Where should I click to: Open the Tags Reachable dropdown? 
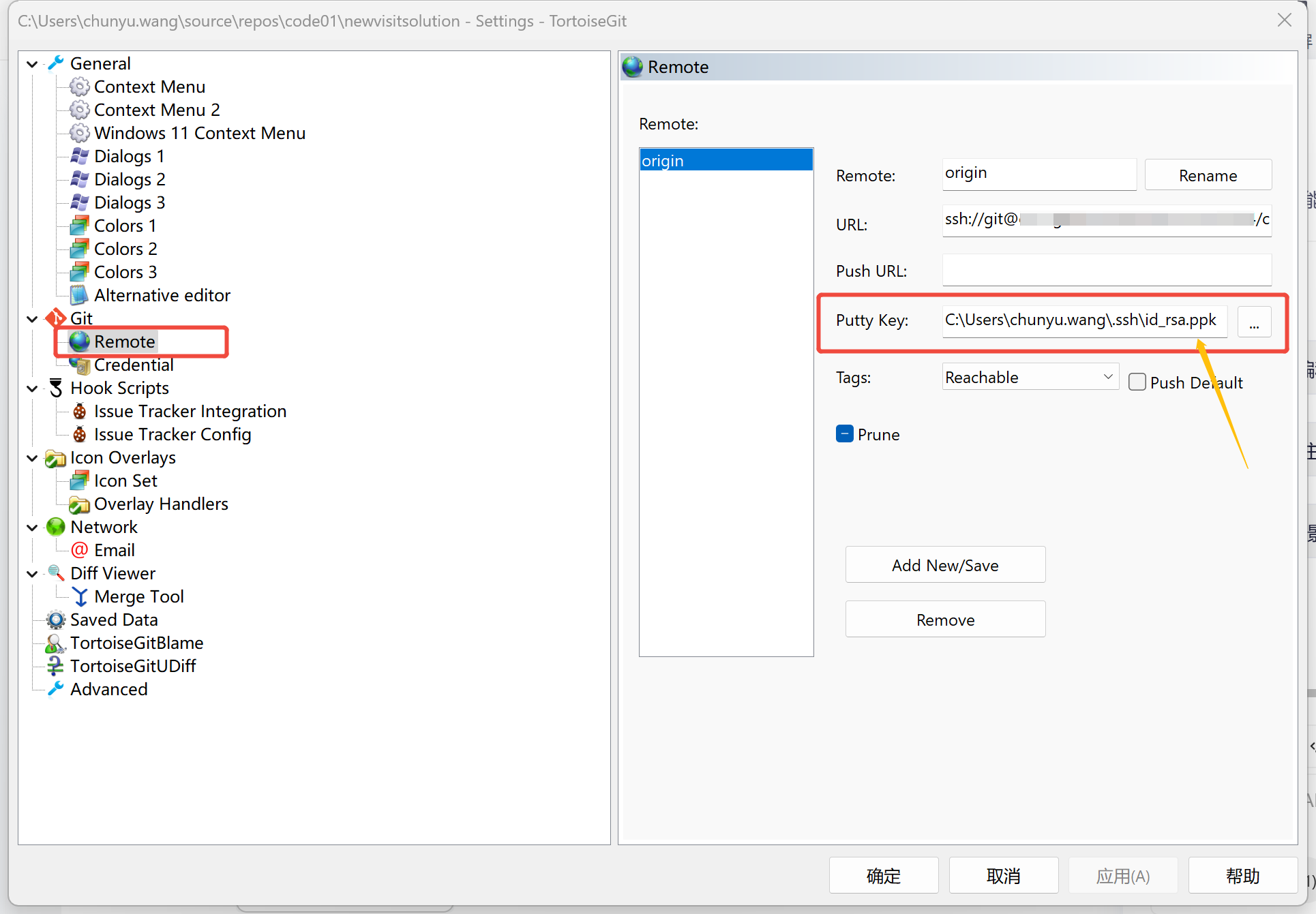point(1030,377)
